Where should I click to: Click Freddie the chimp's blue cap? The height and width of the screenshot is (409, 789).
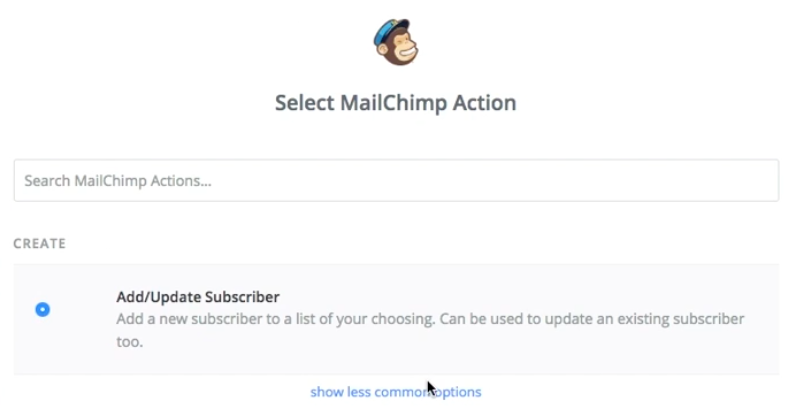pos(390,30)
